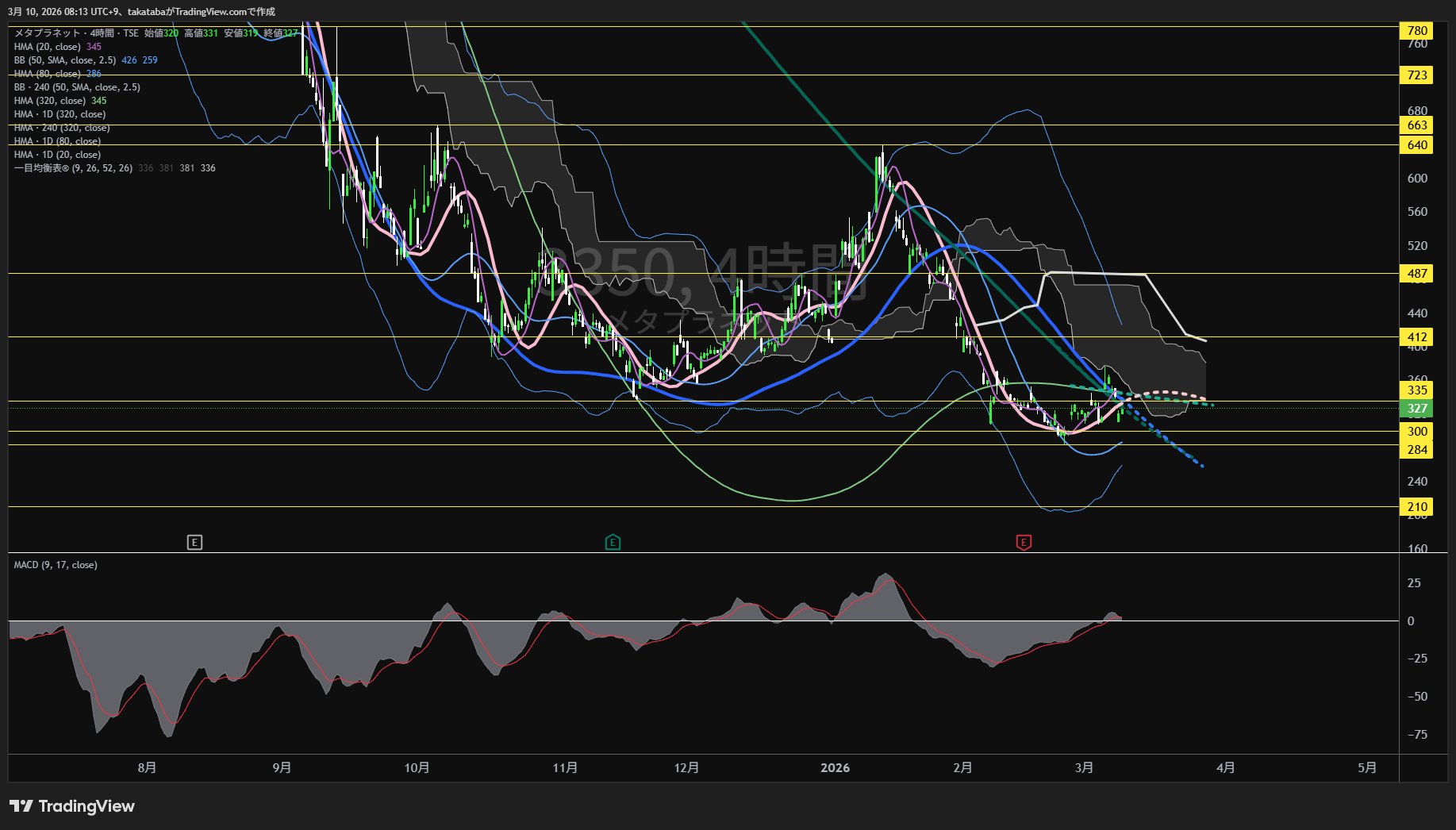The height and width of the screenshot is (830, 1456).
Task: Click the MACD zero value on the axis
Action: pyautogui.click(x=1410, y=621)
